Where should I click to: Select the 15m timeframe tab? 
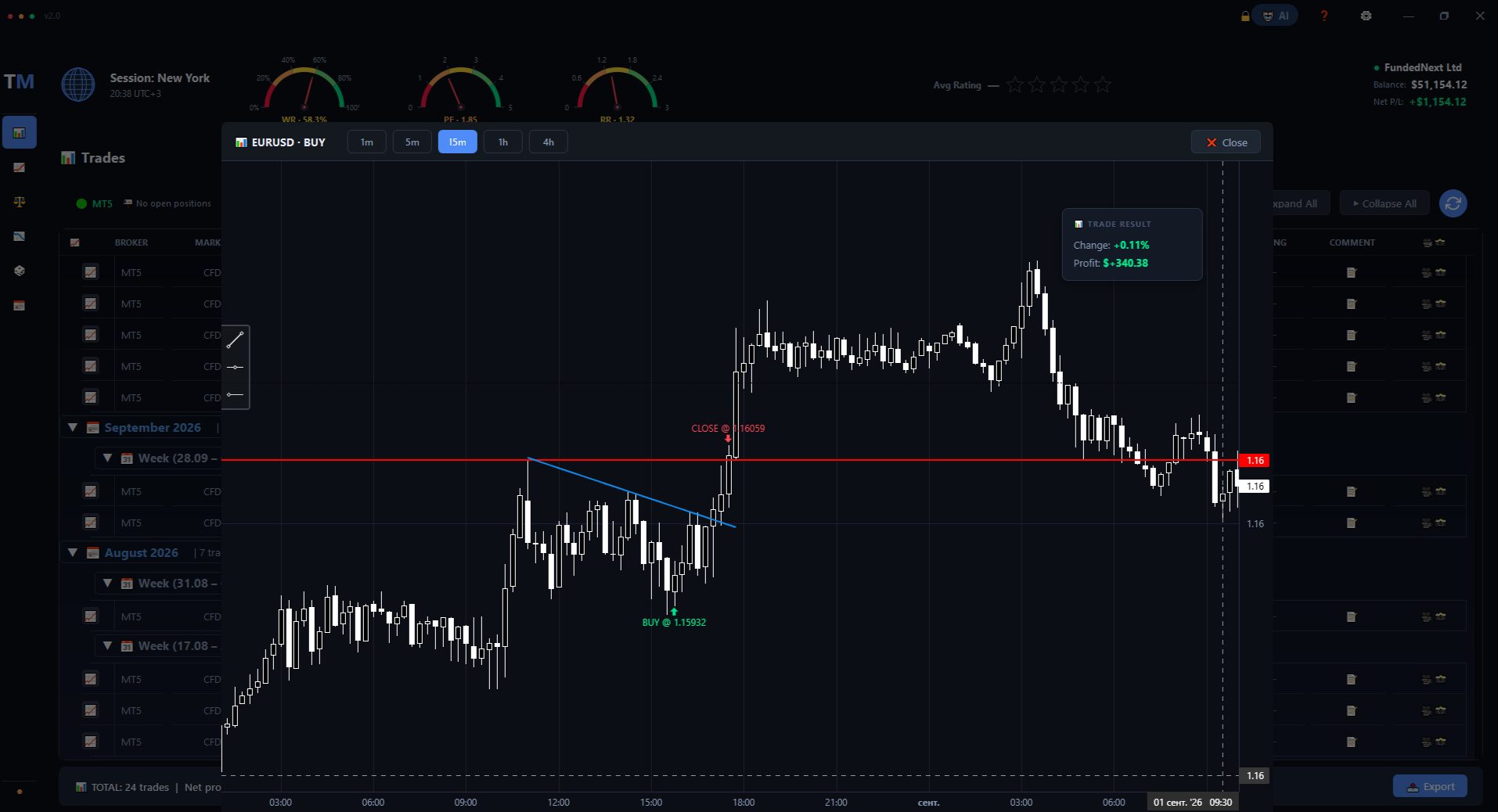(x=458, y=142)
